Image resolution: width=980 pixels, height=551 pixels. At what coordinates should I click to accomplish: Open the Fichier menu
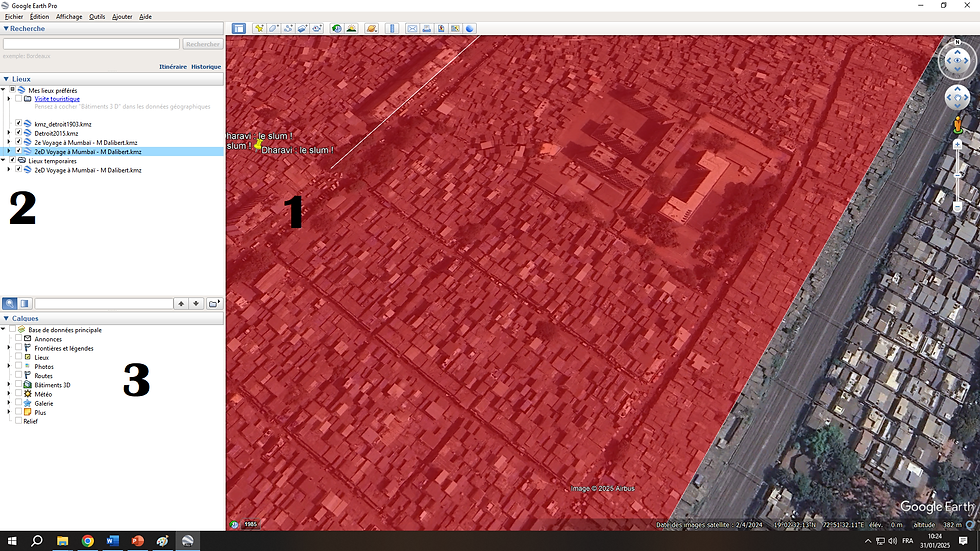pos(14,17)
